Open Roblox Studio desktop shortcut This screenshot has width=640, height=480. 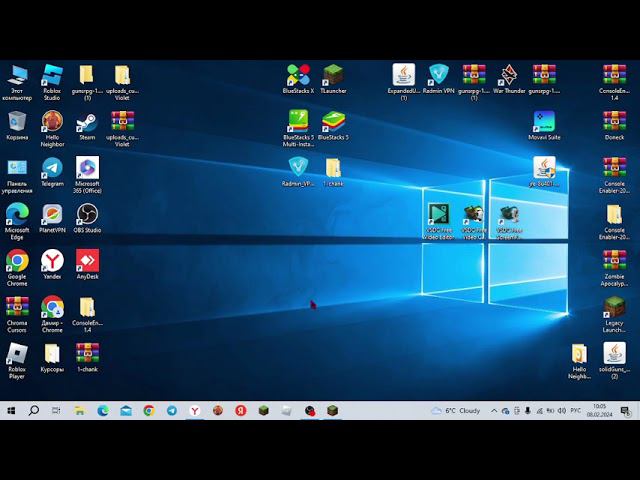tap(52, 82)
